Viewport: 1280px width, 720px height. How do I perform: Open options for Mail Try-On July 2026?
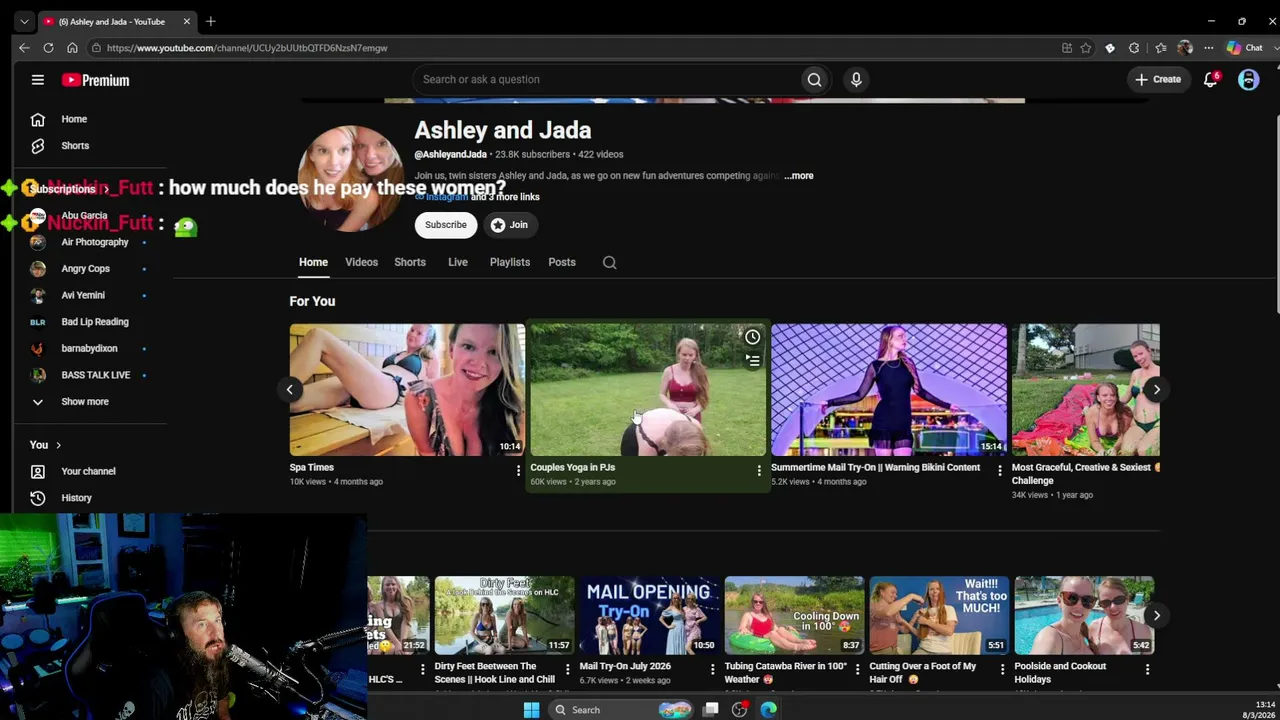point(712,669)
